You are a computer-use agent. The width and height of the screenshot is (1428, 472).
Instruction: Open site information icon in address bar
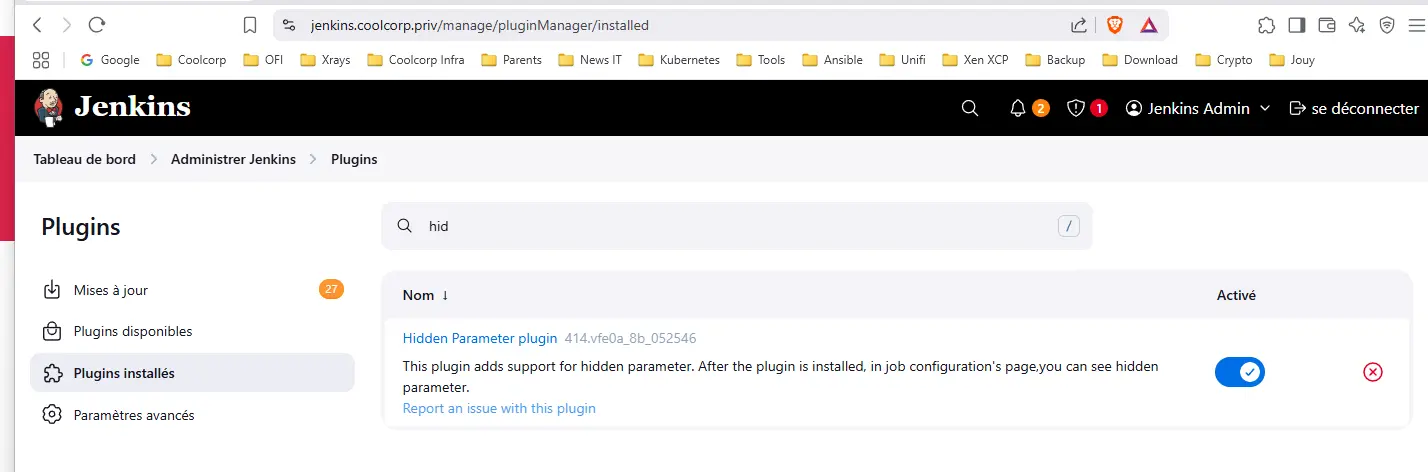pyautogui.click(x=289, y=25)
